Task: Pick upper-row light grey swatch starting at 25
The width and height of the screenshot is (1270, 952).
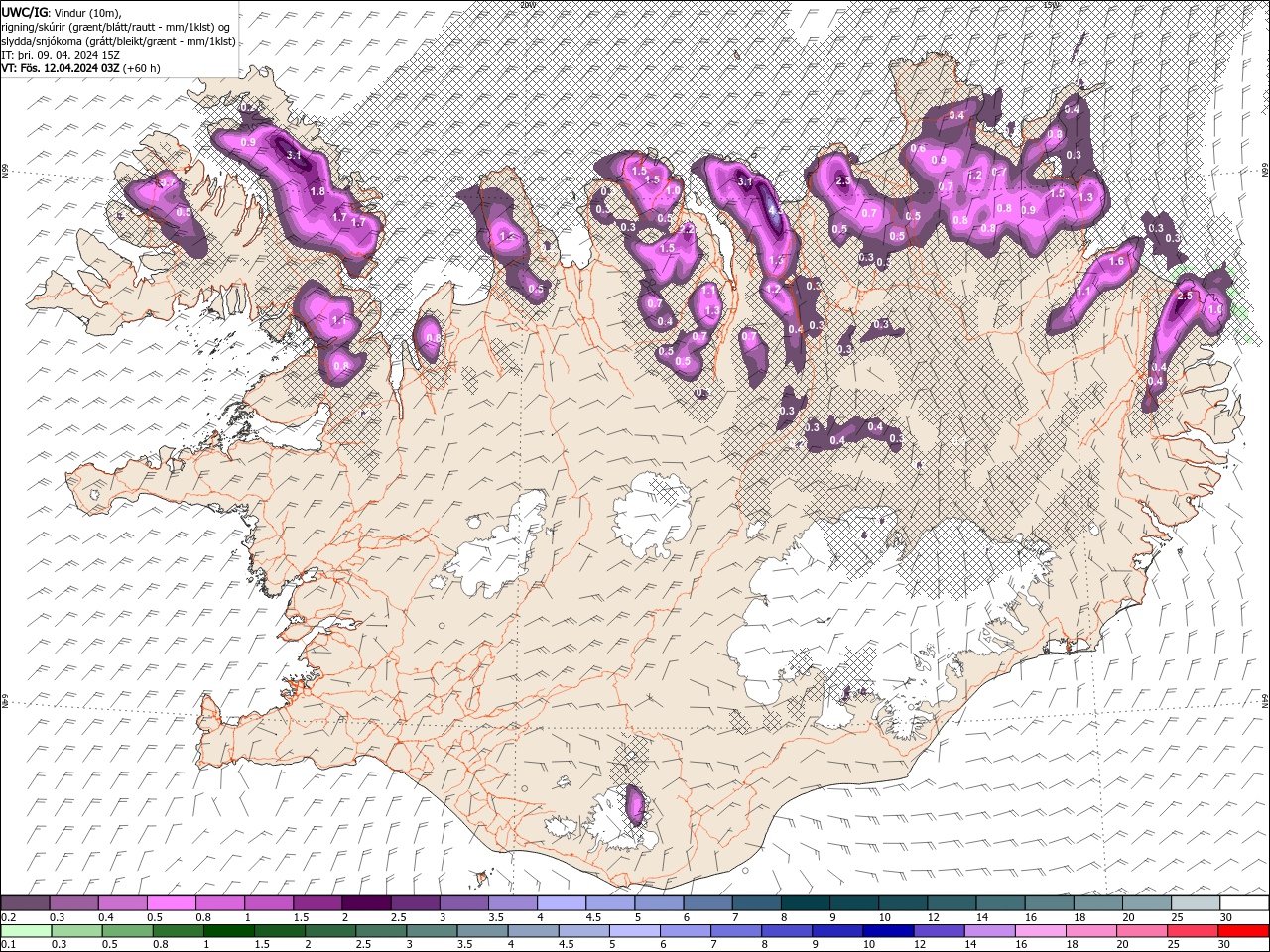Action: [1196, 903]
